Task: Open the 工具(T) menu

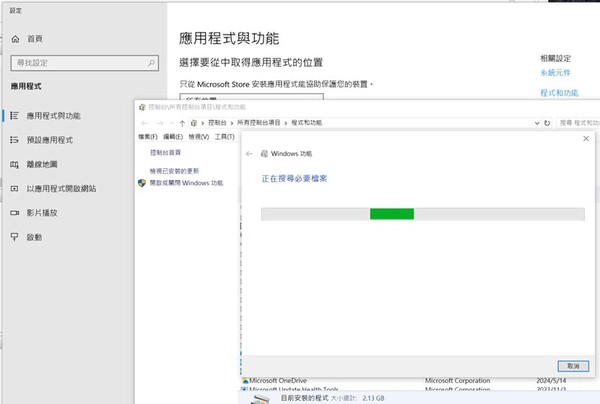Action: pyautogui.click(x=223, y=135)
